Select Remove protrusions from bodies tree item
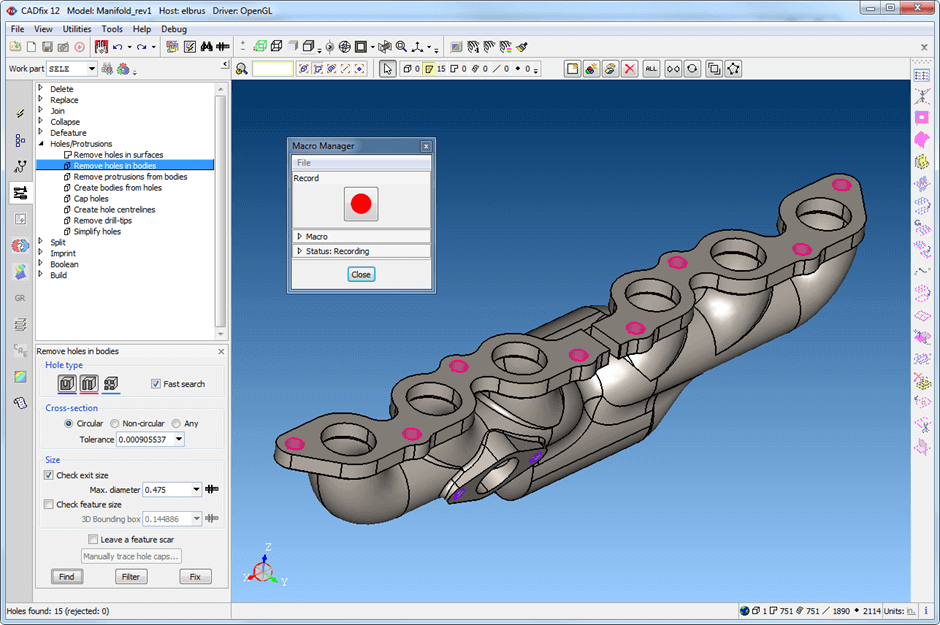The height and width of the screenshot is (625, 940). 130,177
